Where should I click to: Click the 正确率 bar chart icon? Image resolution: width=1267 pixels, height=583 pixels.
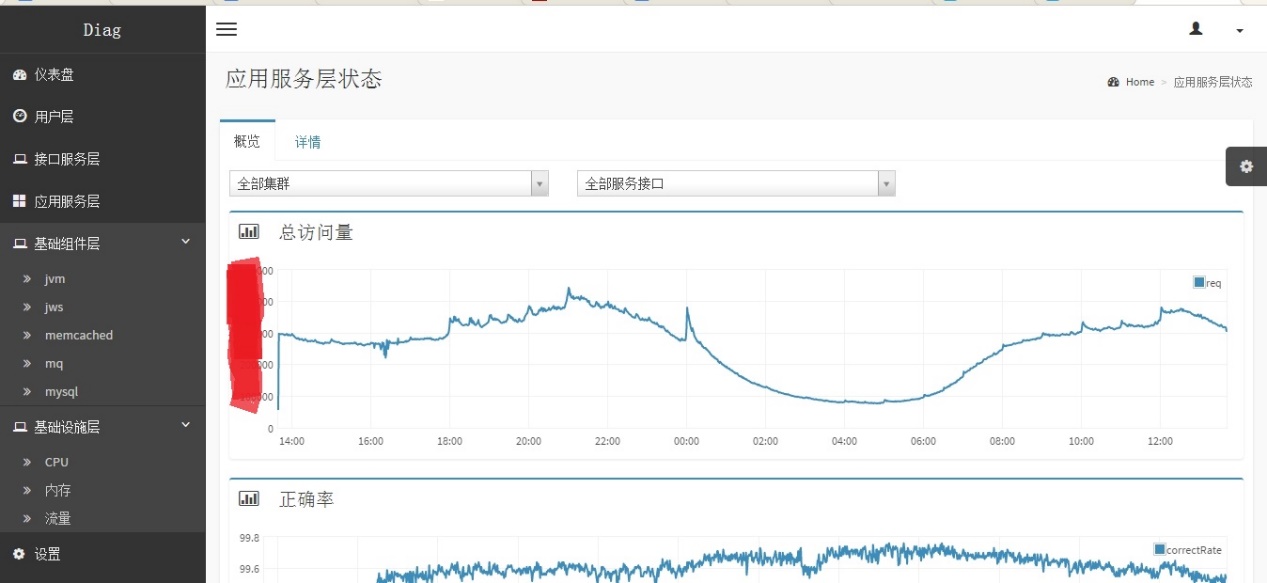[249, 498]
